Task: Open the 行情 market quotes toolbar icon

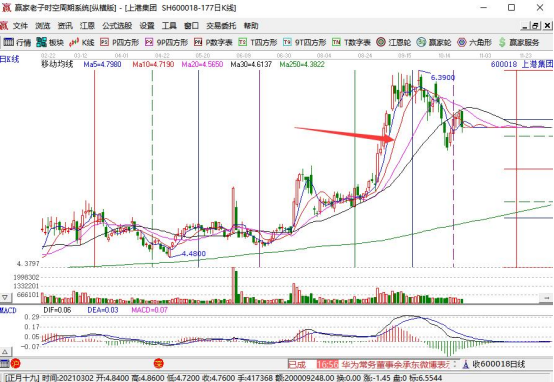Action: (x=17, y=42)
